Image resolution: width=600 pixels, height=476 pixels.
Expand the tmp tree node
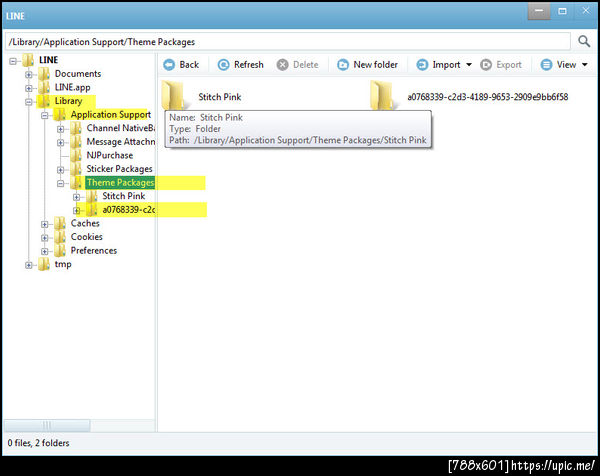tap(29, 265)
